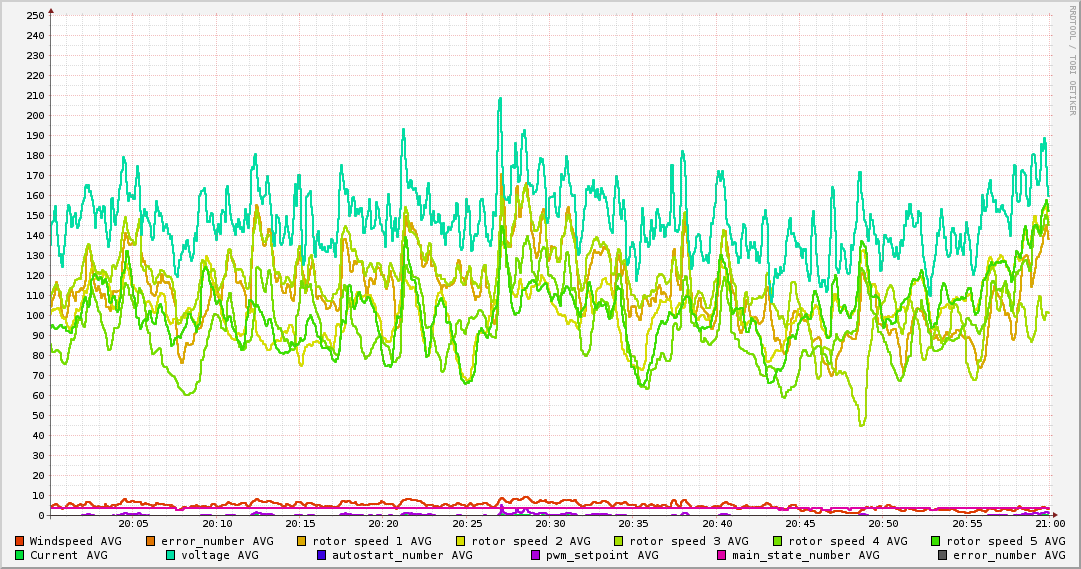Click the y-axis value 200
Screen dimensions: 1081x569
tap(34, 115)
